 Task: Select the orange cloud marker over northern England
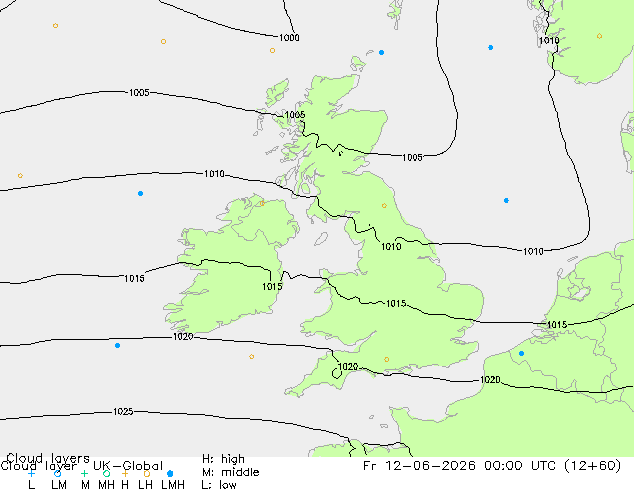384,206
